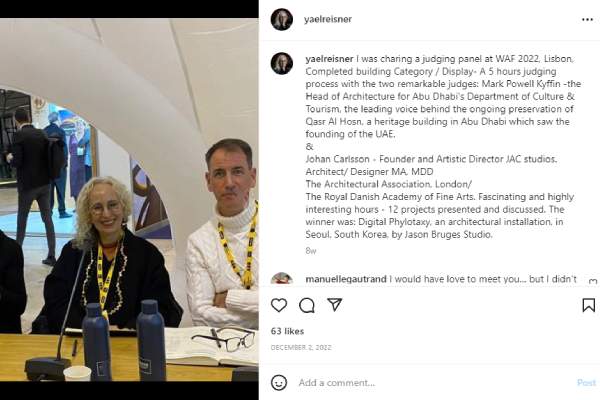
Task: Like the post with the heart icon
Action: [x=279, y=305]
